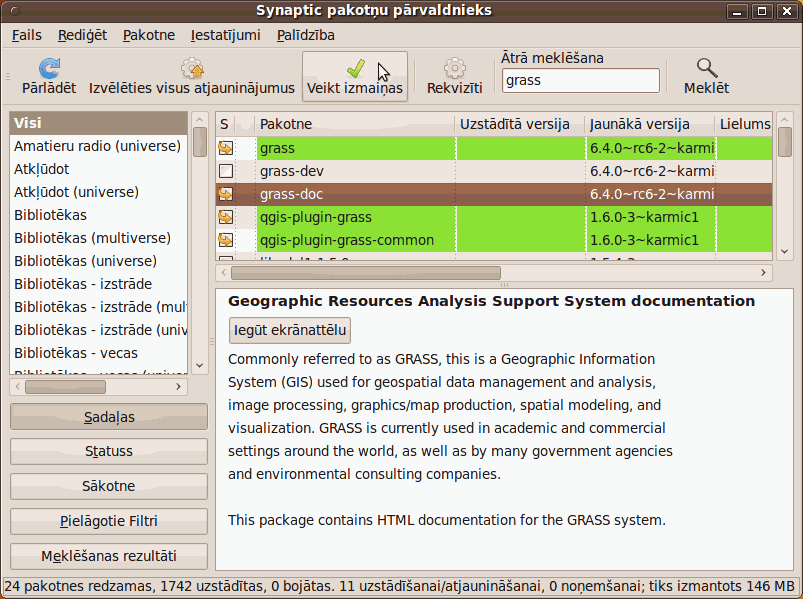Click package list scroll up arrow
Viewport: 803px width, 599px height.
(x=785, y=120)
